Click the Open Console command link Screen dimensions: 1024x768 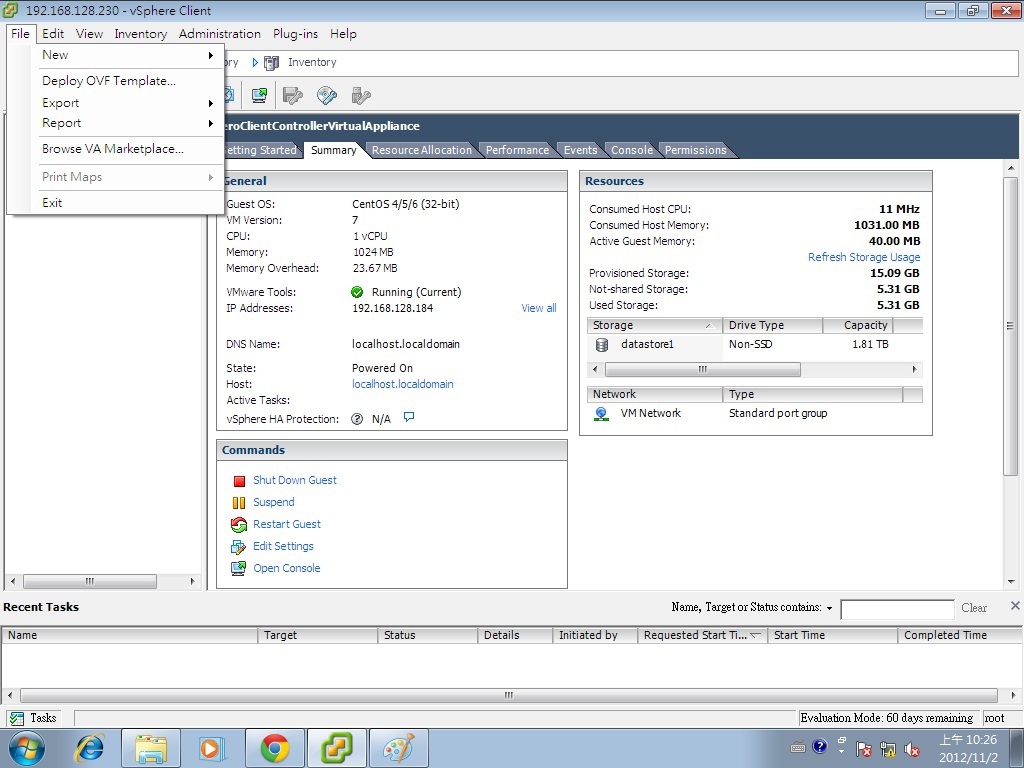coord(287,569)
